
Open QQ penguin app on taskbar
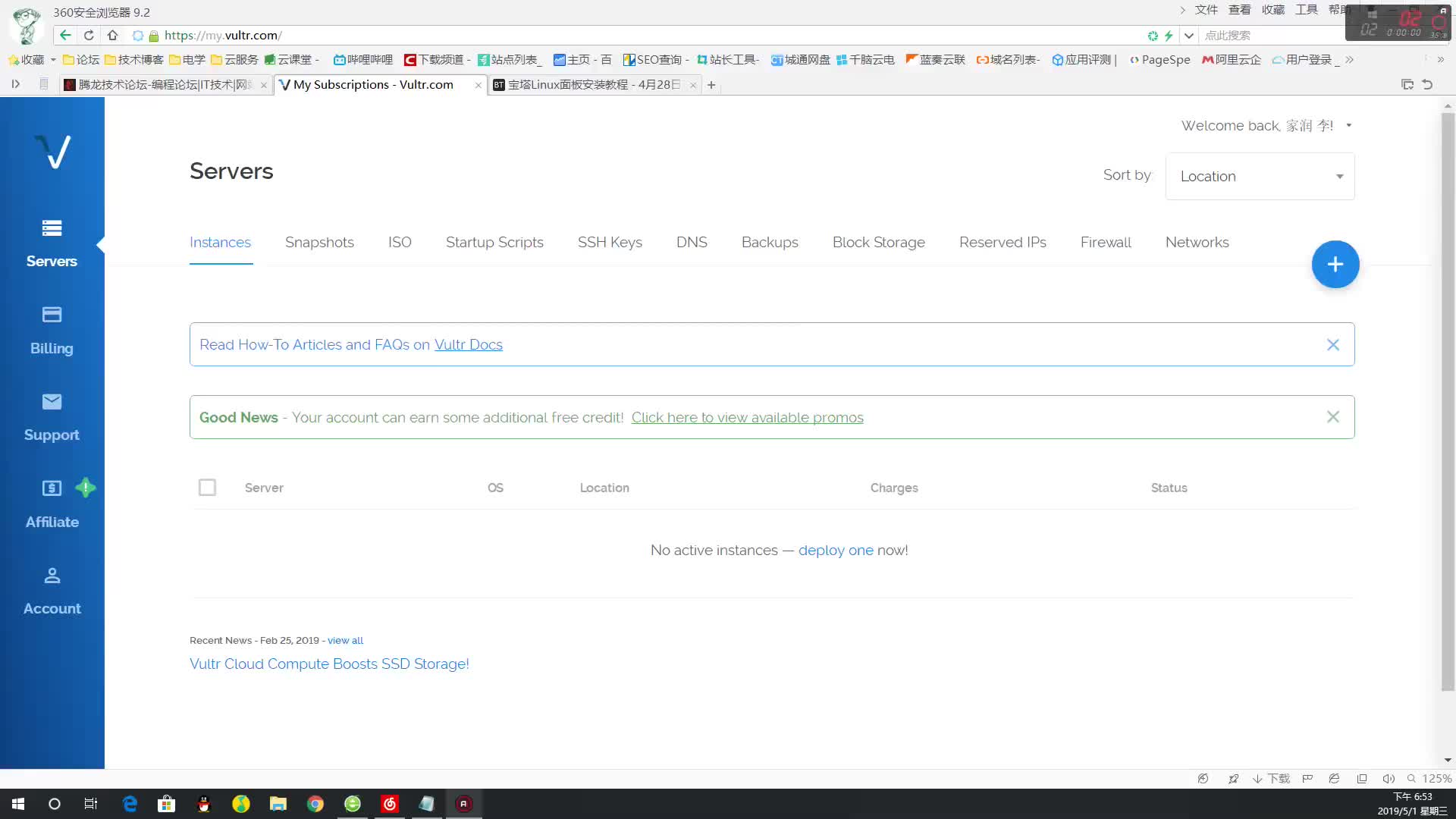coord(203,804)
